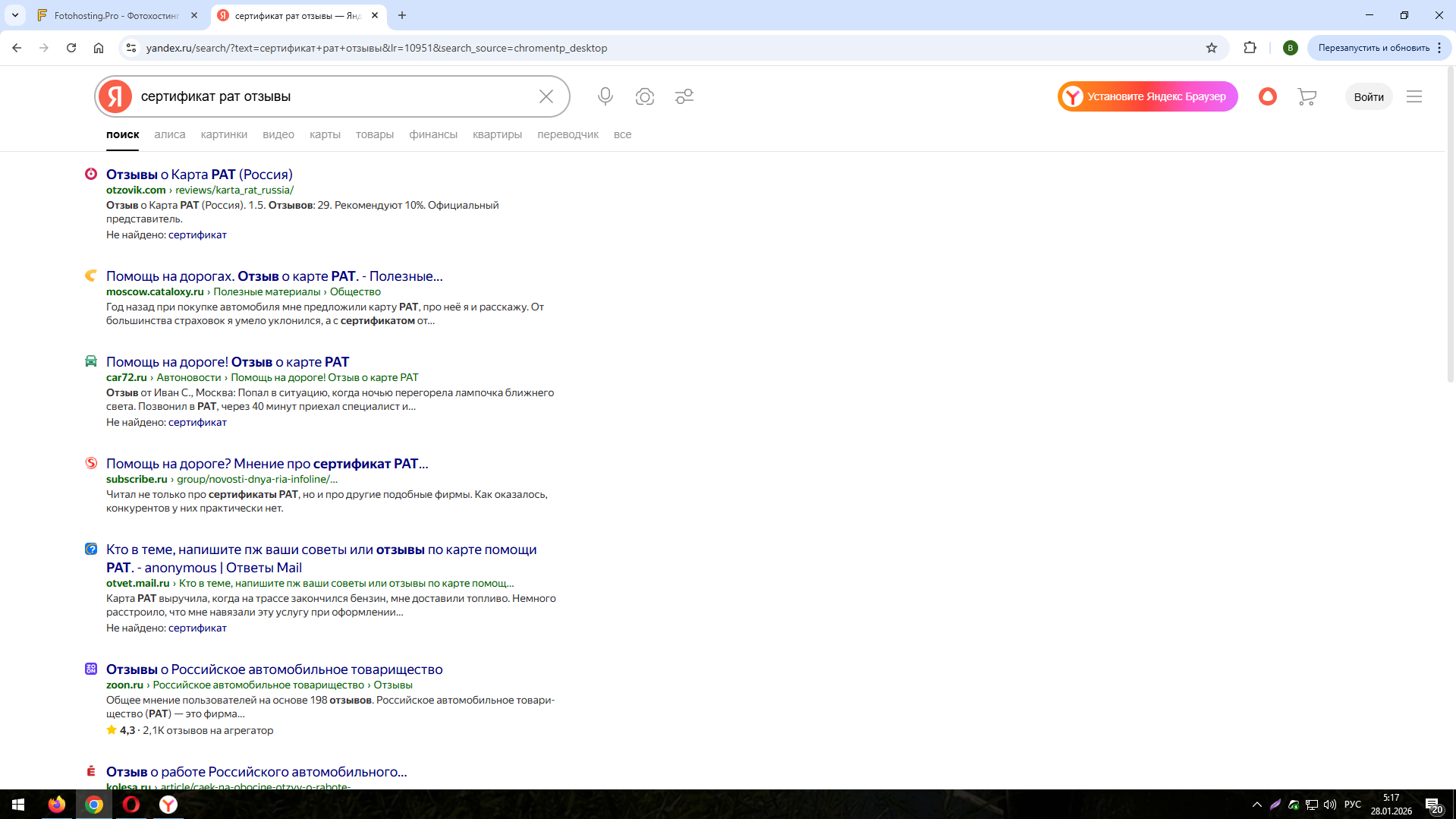Bookmark this page with the star icon
This screenshot has width=1456, height=819.
[1212, 48]
